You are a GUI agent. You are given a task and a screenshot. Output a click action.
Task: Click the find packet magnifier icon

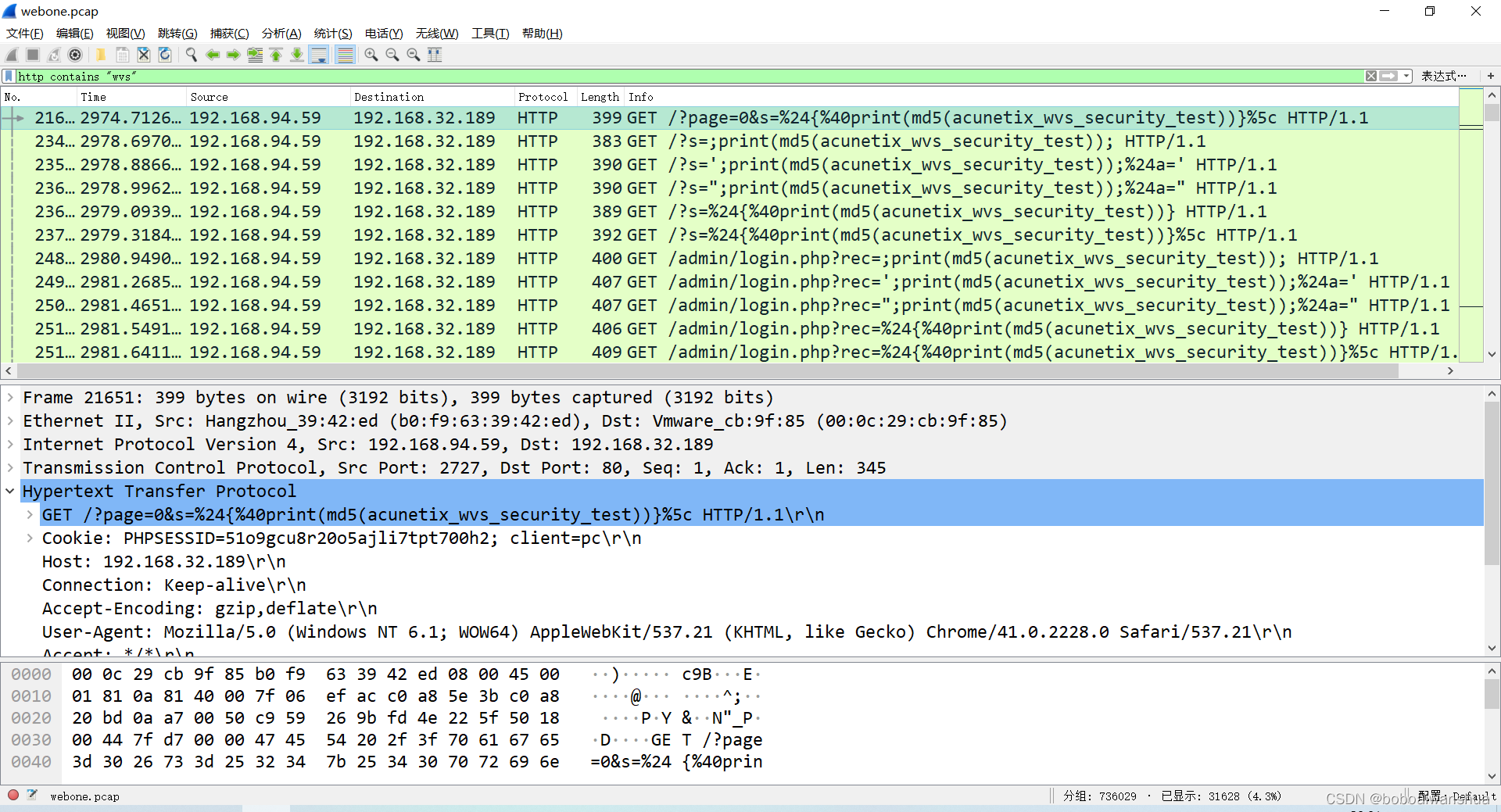click(191, 55)
